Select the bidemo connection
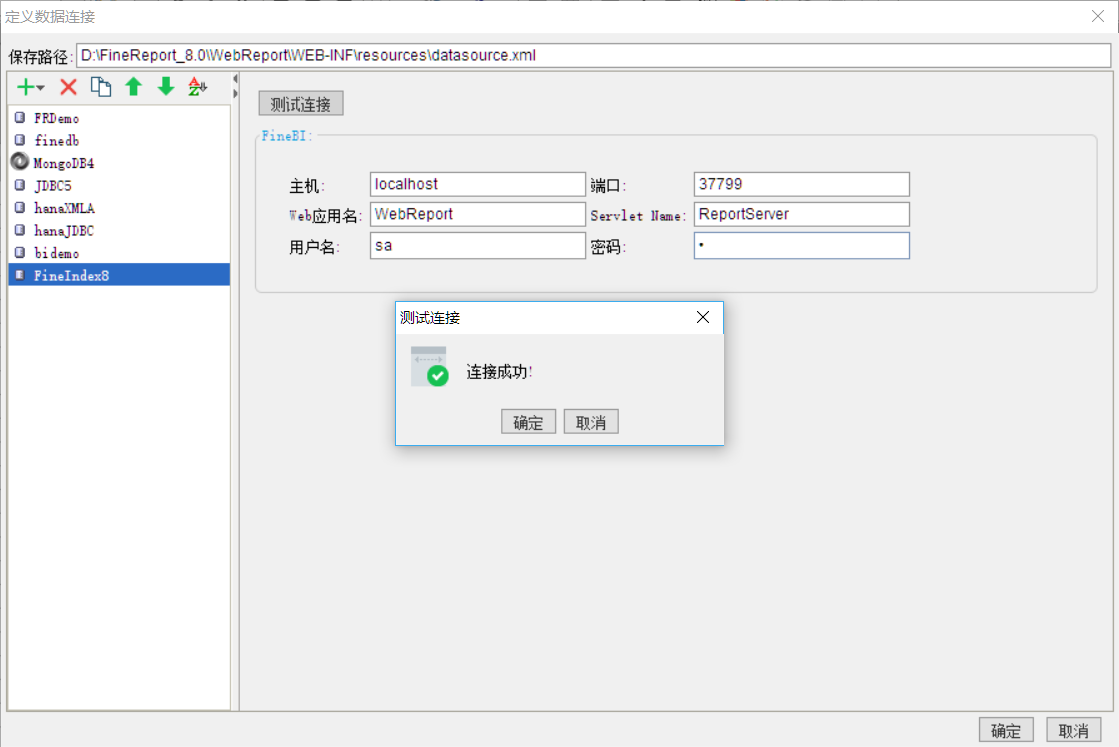Viewport: 1119px width, 747px height. click(x=118, y=253)
